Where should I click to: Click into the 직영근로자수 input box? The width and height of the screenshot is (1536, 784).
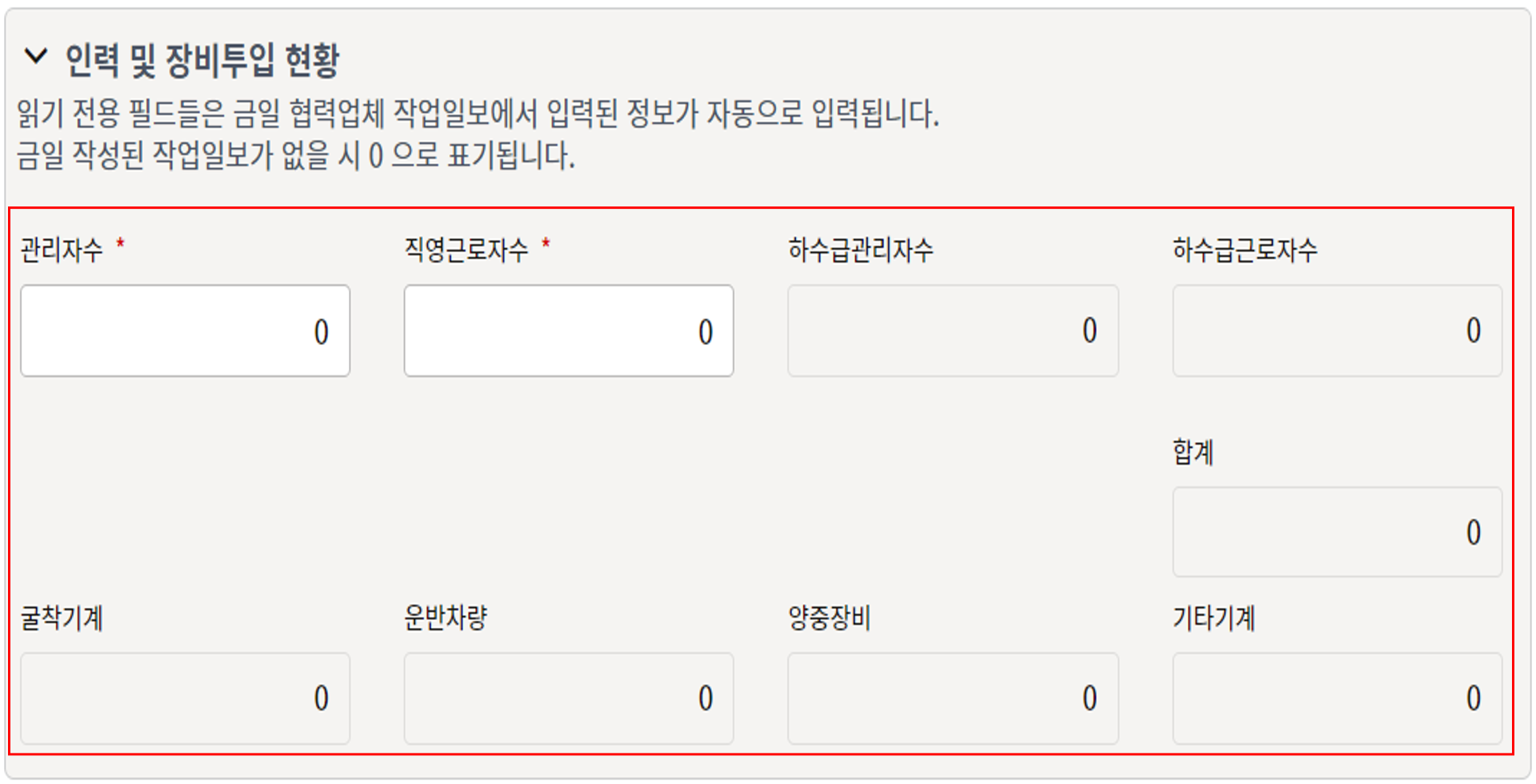pyautogui.click(x=569, y=330)
